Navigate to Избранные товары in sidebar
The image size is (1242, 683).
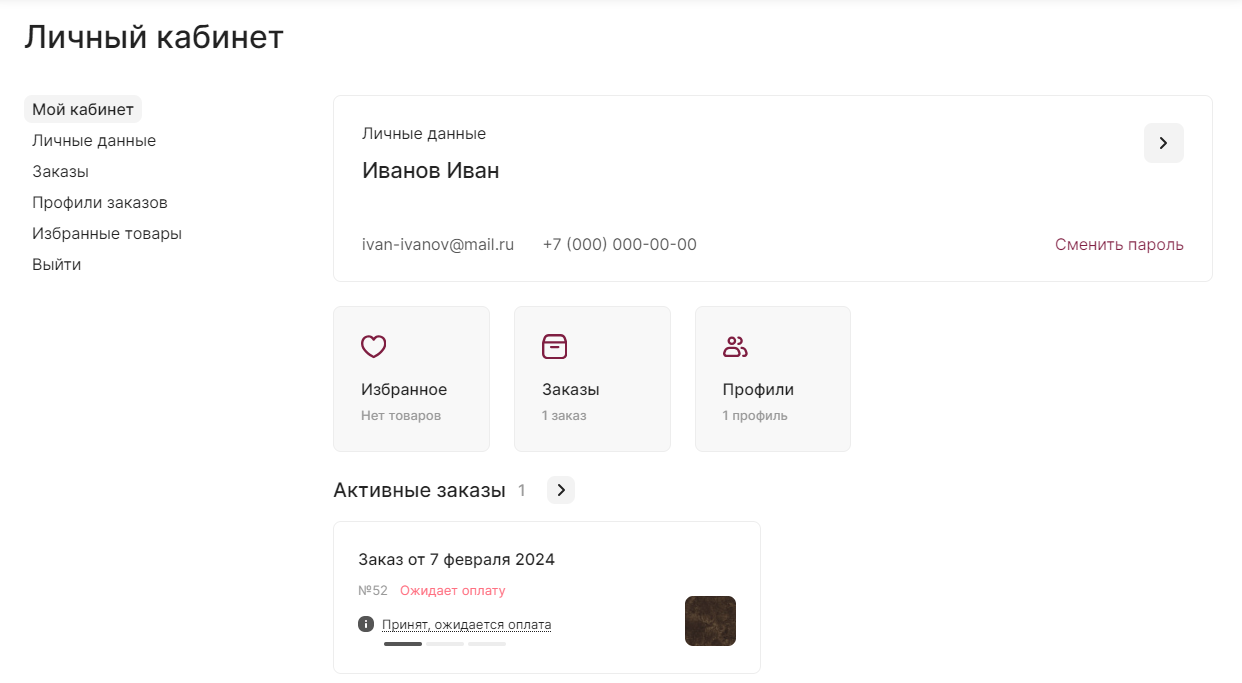point(107,233)
